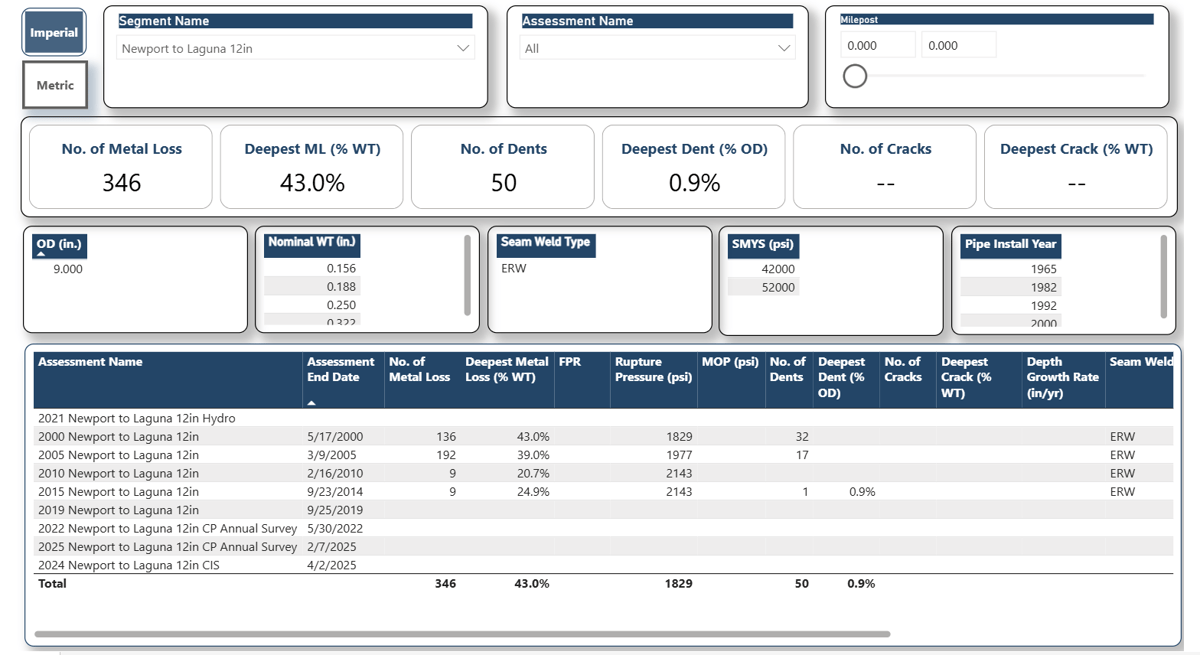Select the 2005 Newport to Laguna 12in row
Image resolution: width=1200 pixels, height=655 pixels.
118,455
